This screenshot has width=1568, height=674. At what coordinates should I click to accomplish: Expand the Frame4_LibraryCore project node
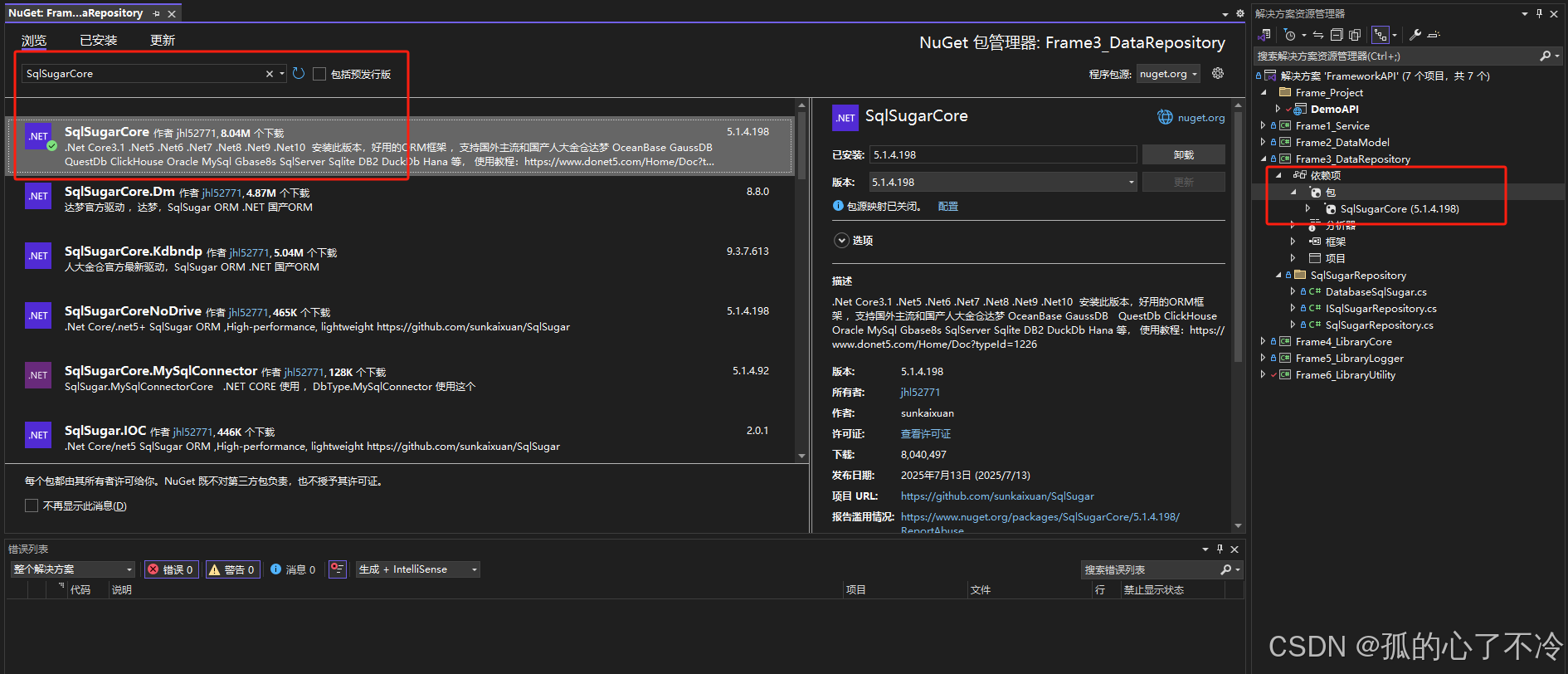1263,341
